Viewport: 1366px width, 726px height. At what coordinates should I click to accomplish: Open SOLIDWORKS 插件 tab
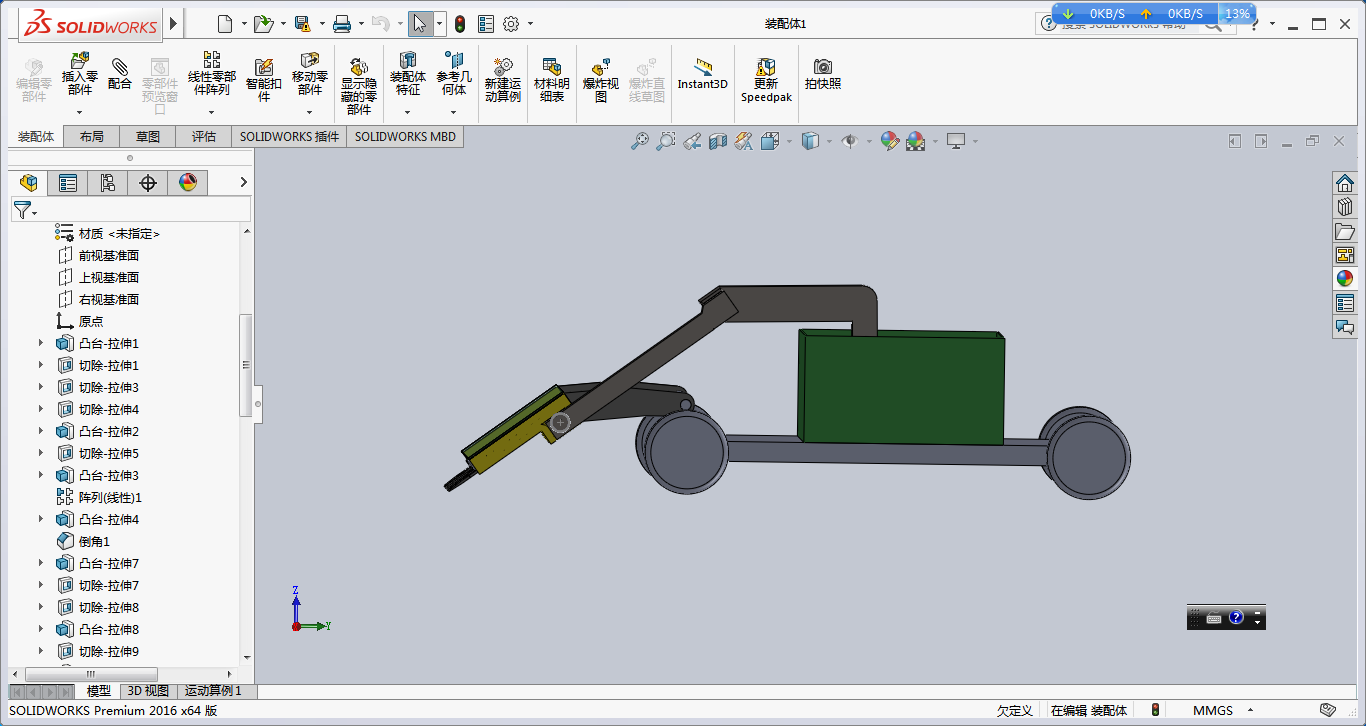(289, 137)
